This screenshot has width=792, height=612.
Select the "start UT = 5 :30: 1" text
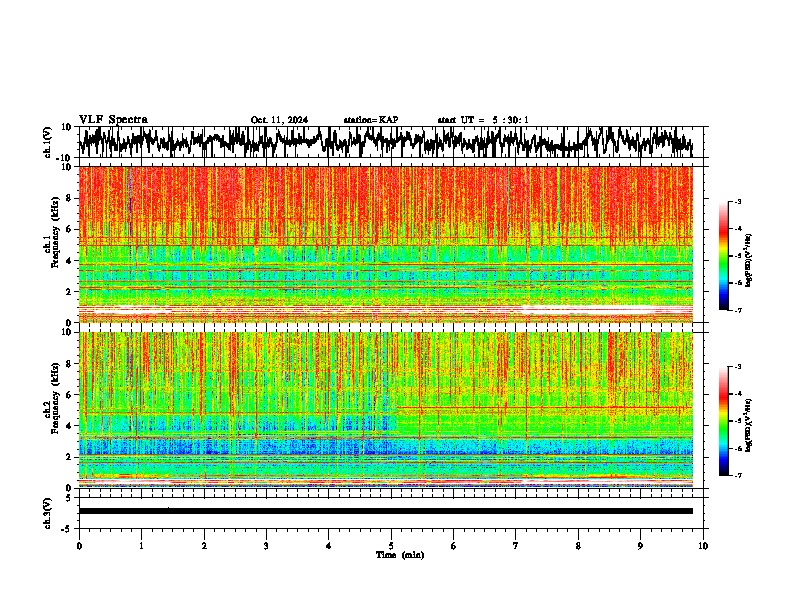coord(483,120)
